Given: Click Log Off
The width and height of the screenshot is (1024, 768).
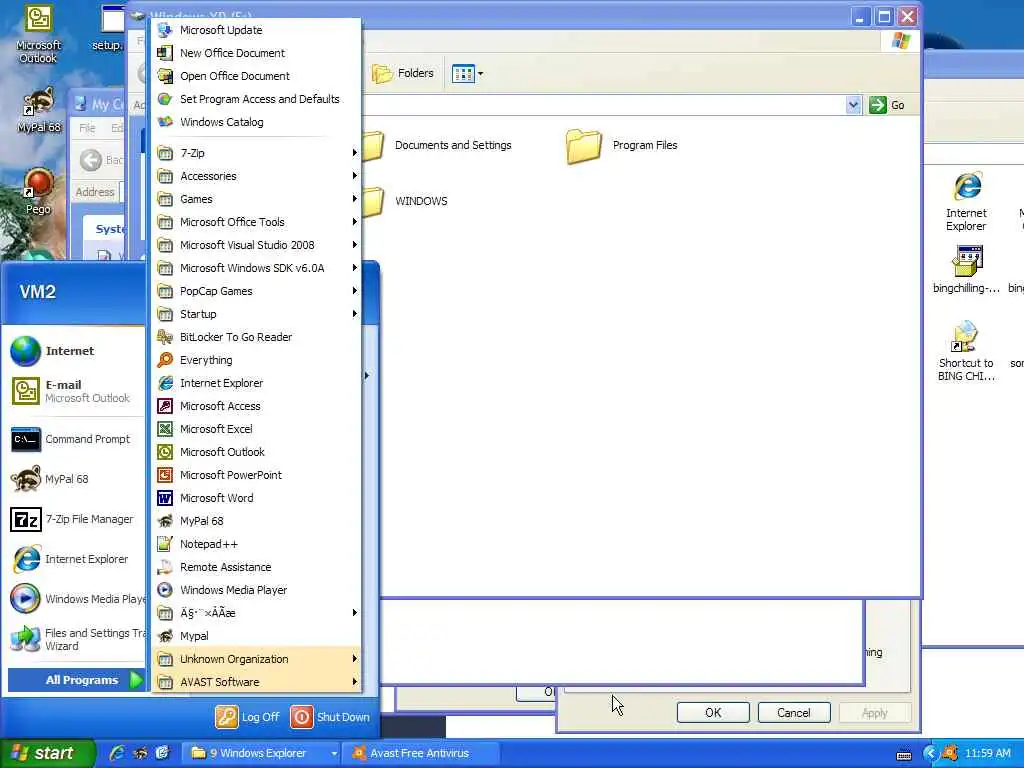Looking at the screenshot, I should click(248, 717).
